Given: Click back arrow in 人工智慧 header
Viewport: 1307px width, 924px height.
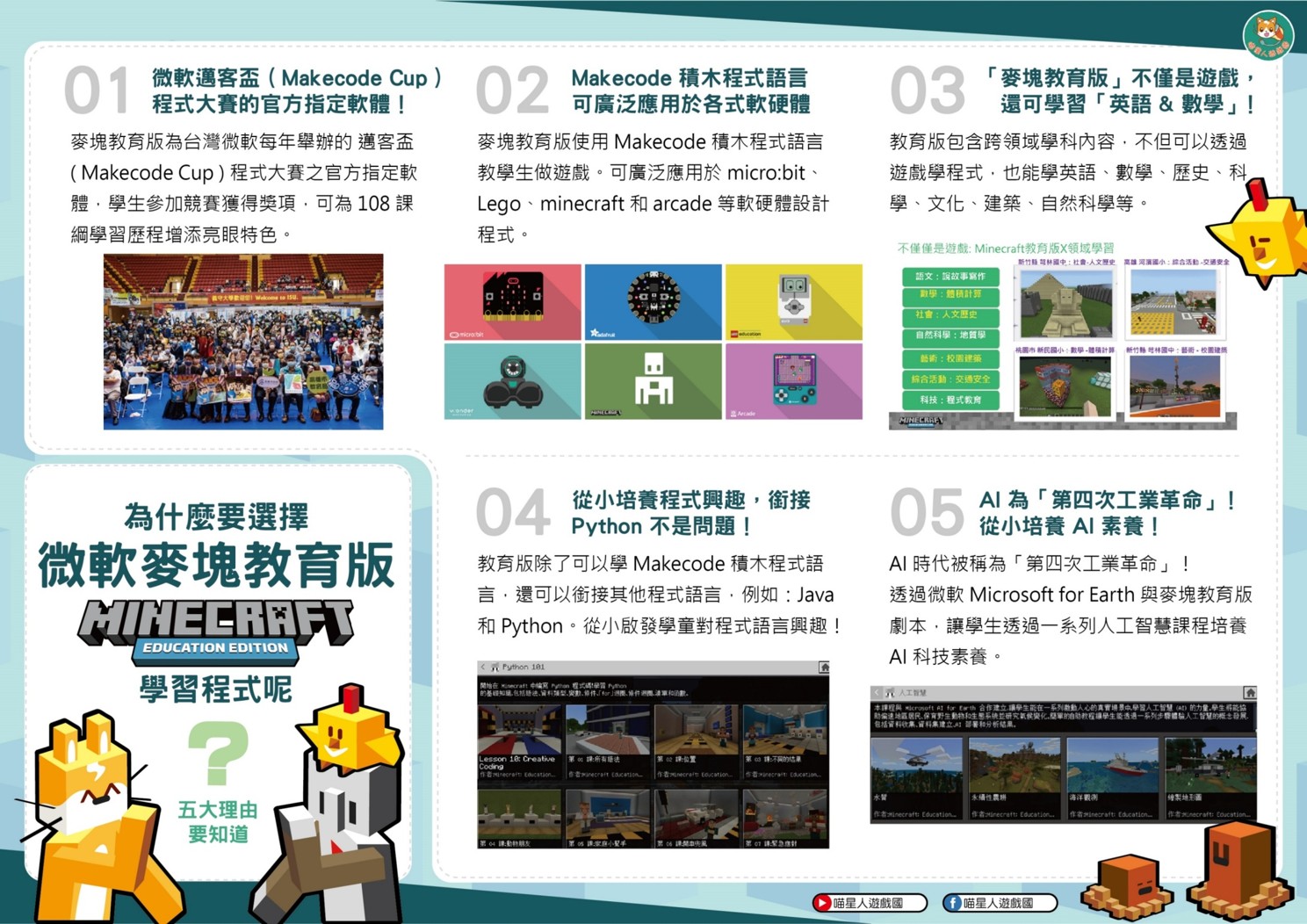Looking at the screenshot, I should (x=877, y=693).
